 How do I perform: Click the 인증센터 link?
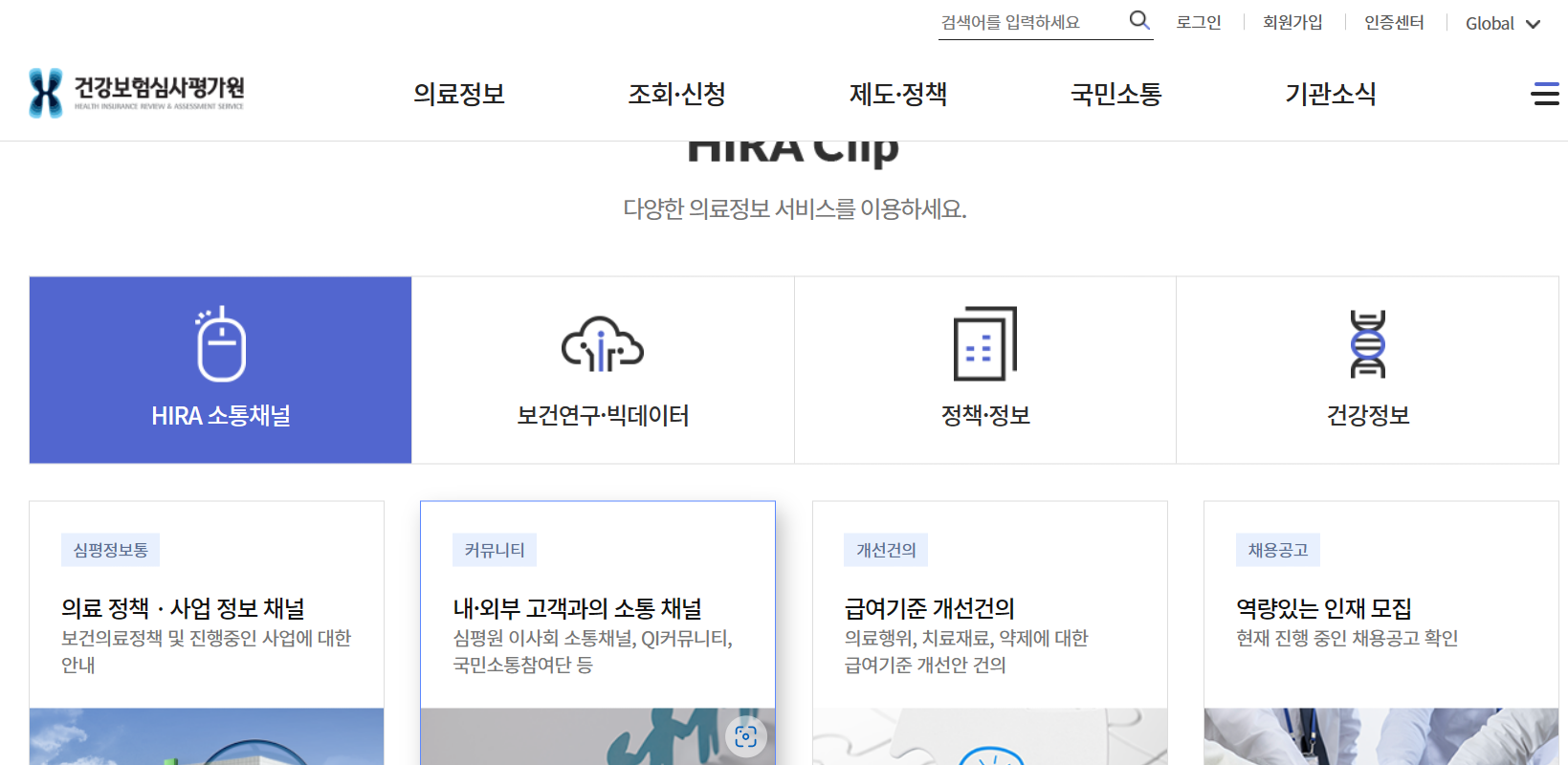pos(1394,22)
